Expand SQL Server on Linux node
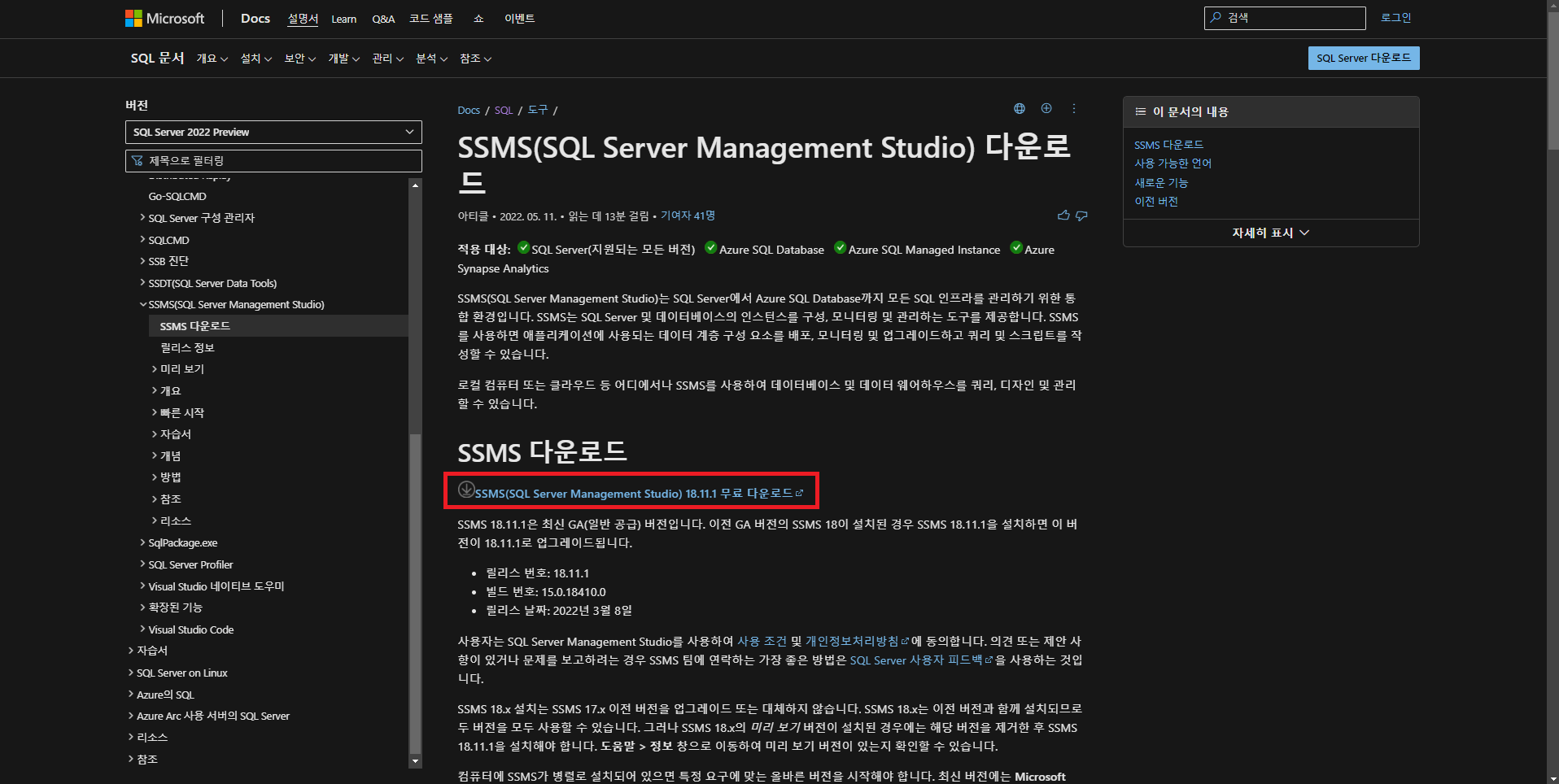The width and height of the screenshot is (1559, 784). click(132, 673)
